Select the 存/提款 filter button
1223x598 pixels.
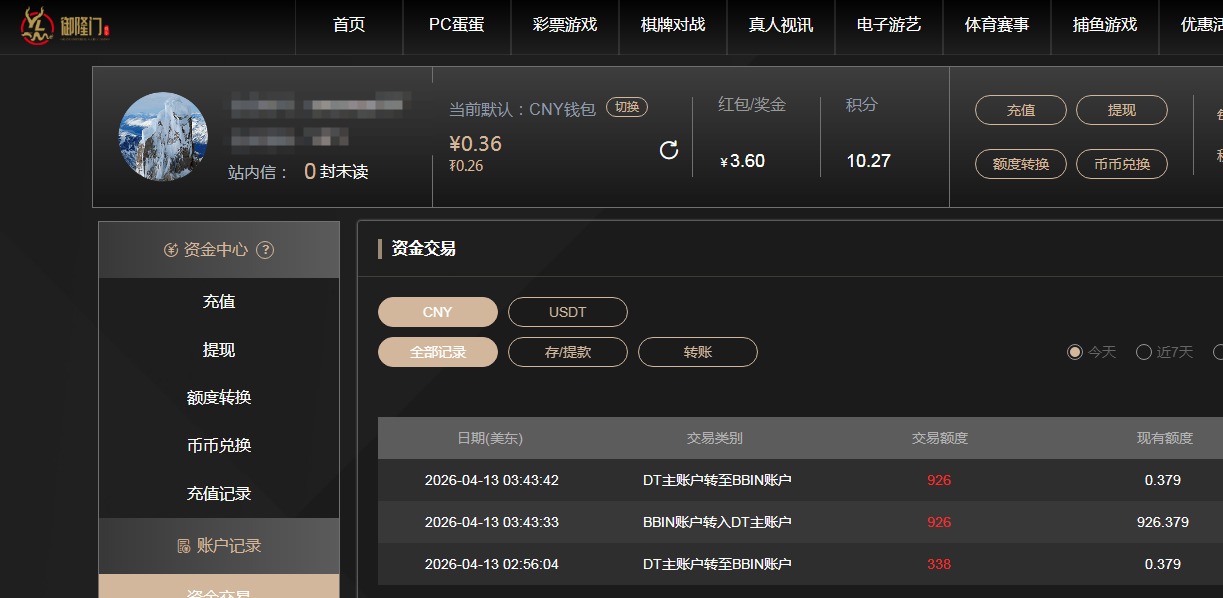click(567, 352)
